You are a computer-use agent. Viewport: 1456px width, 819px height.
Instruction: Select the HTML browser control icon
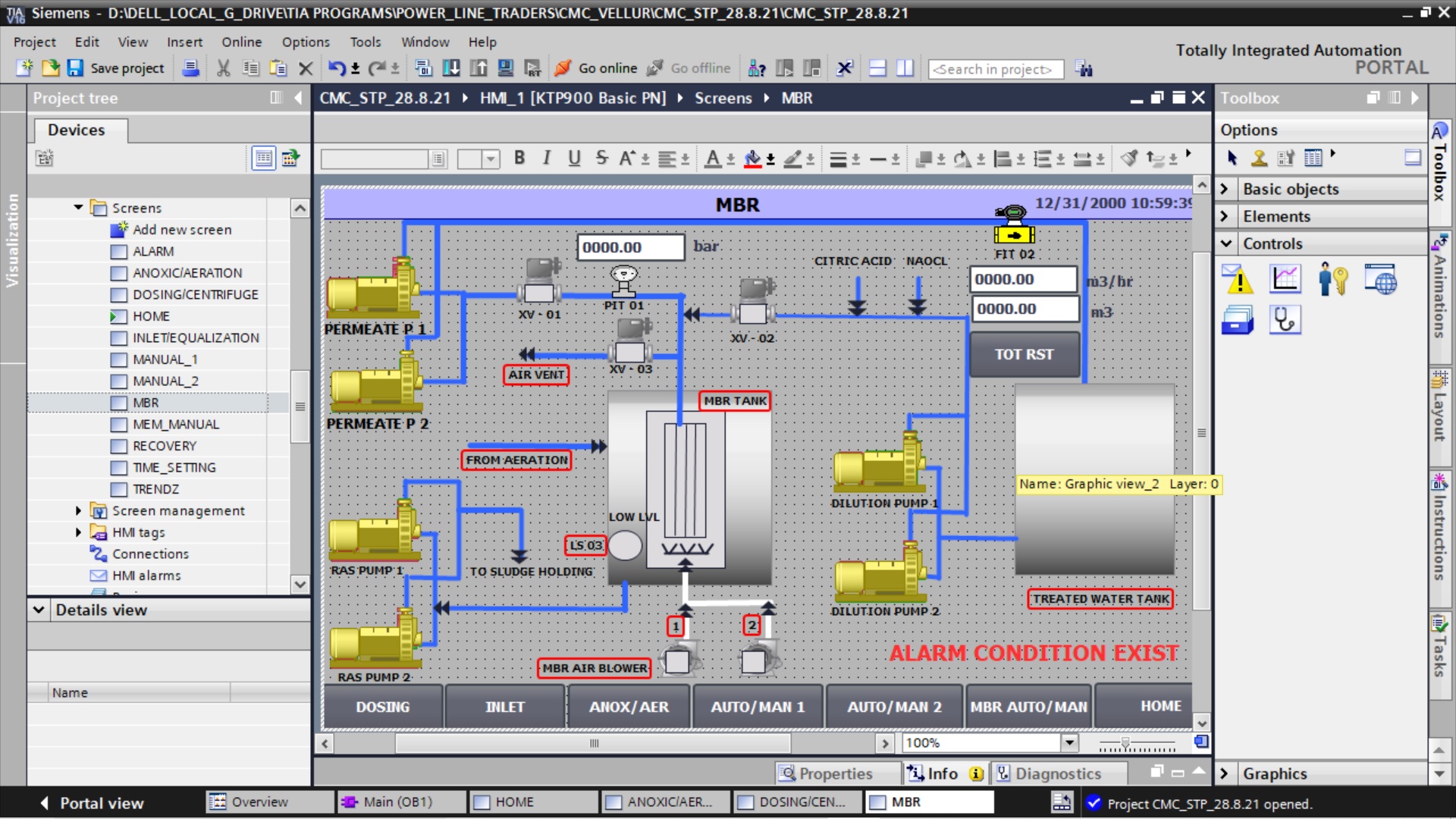pyautogui.click(x=1380, y=280)
